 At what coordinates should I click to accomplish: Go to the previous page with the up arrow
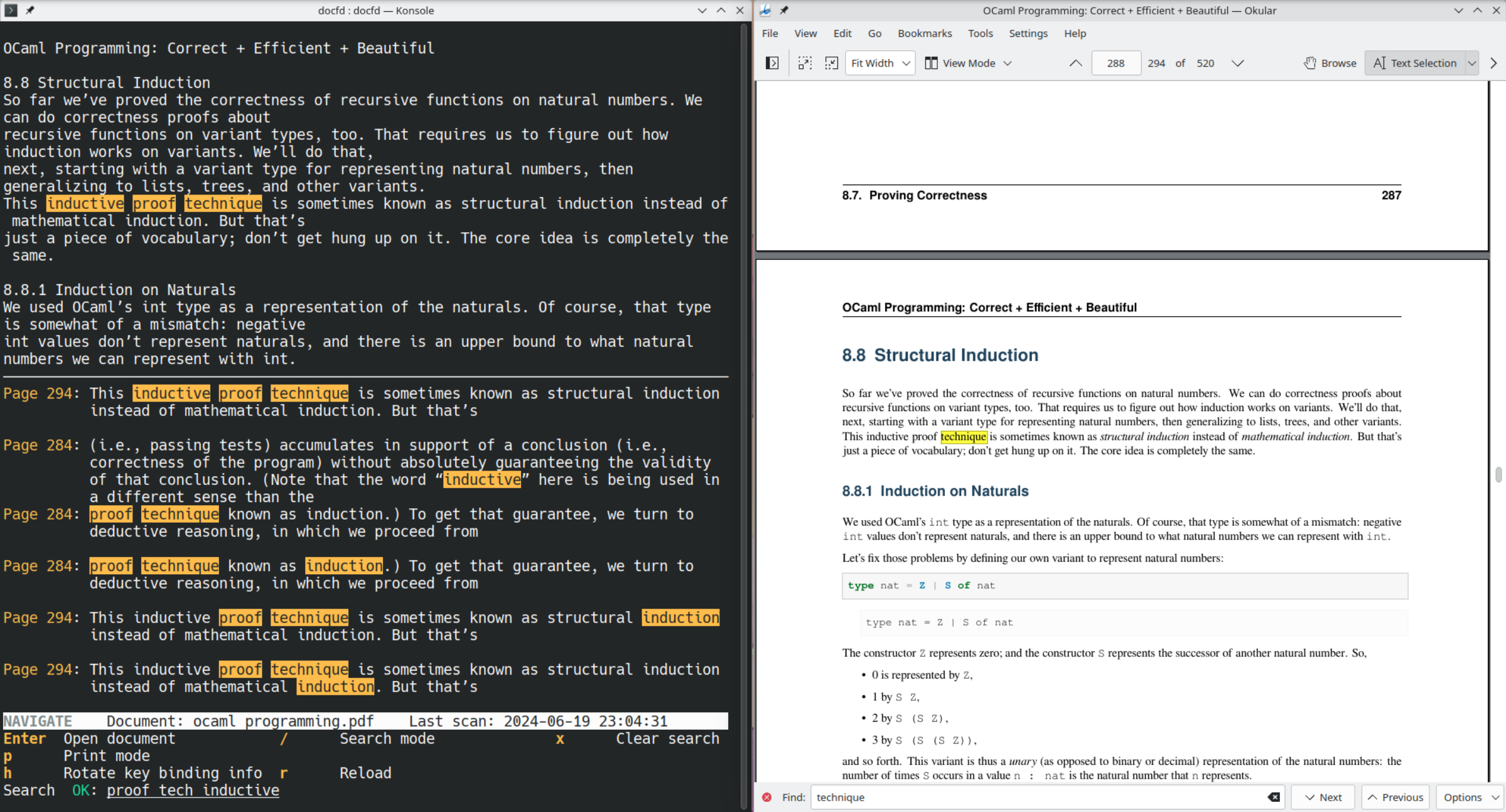click(x=1075, y=63)
